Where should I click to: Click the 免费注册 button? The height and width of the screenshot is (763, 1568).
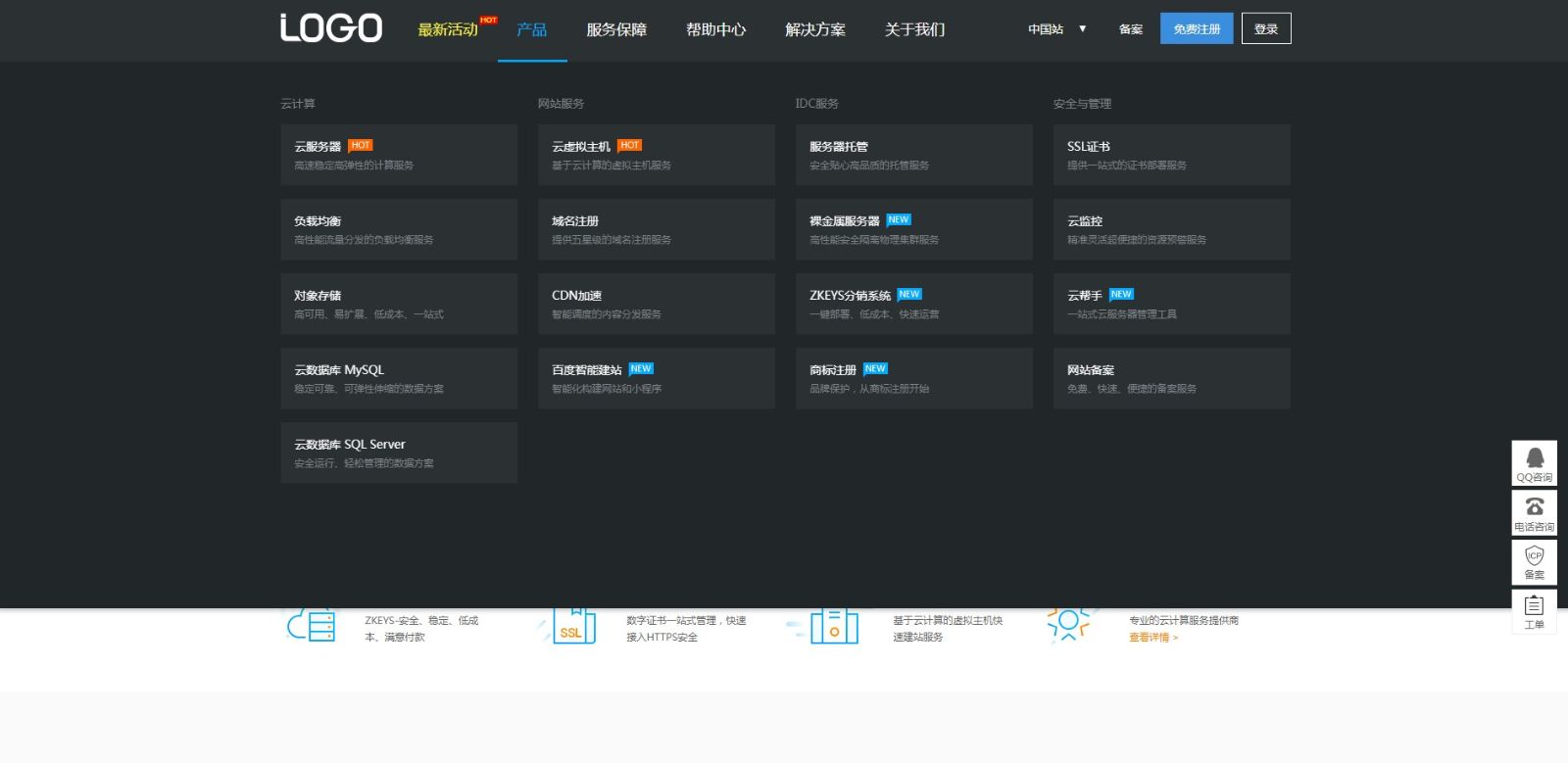1197,29
